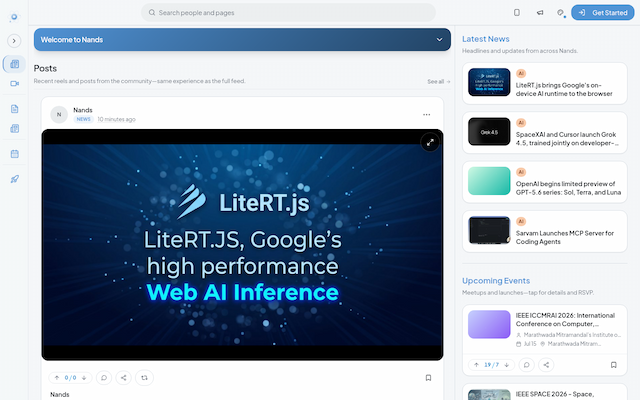Share the IEEE ICCMRAI 2026 event
This screenshot has height=400, width=640.
pos(546,365)
